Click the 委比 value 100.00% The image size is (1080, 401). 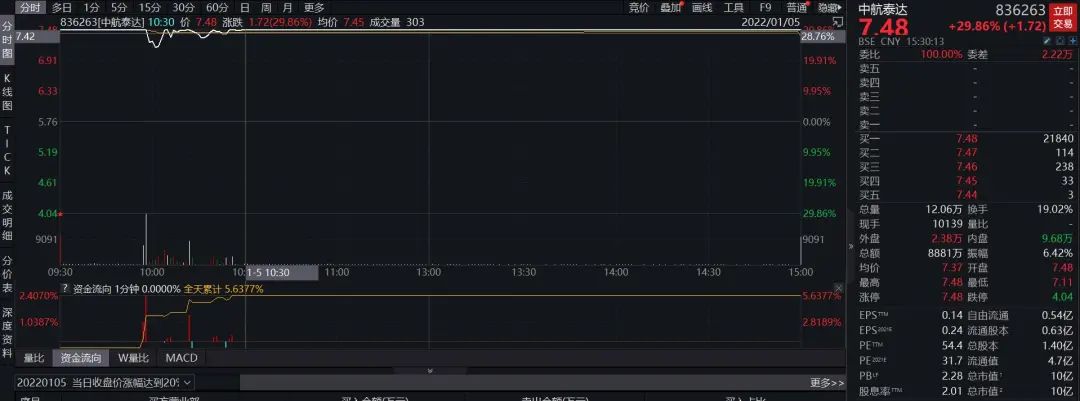tap(943, 54)
